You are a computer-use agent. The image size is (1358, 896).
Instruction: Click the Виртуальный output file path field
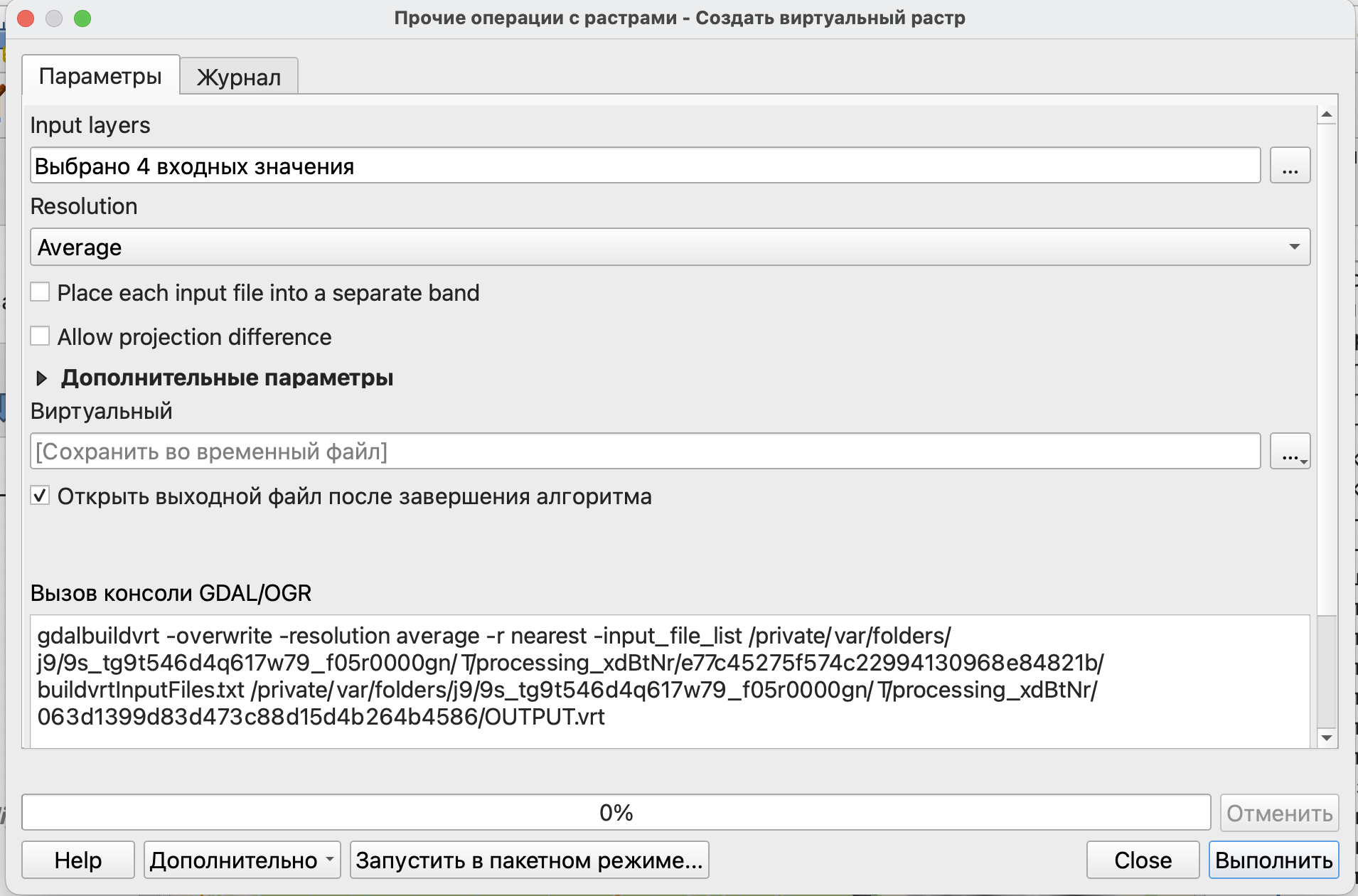pyautogui.click(x=644, y=452)
